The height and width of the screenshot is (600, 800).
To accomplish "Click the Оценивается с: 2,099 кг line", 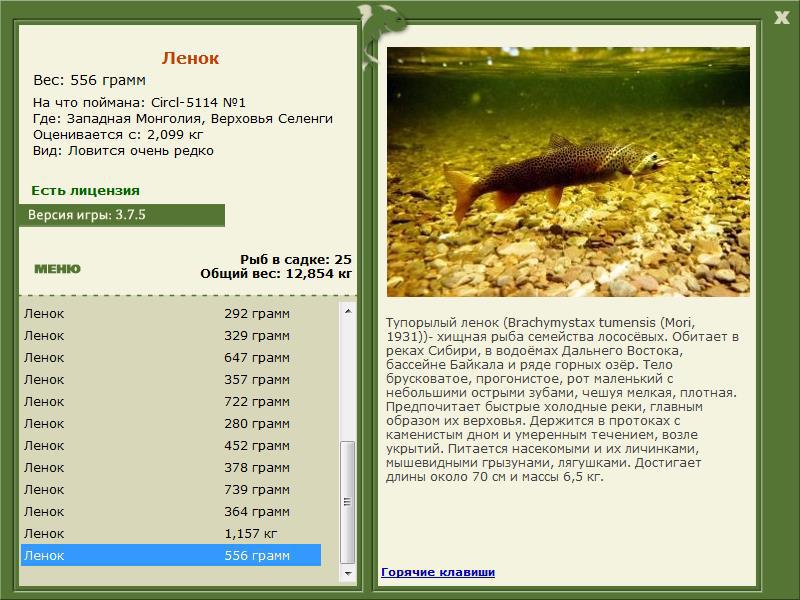I will [x=118, y=135].
